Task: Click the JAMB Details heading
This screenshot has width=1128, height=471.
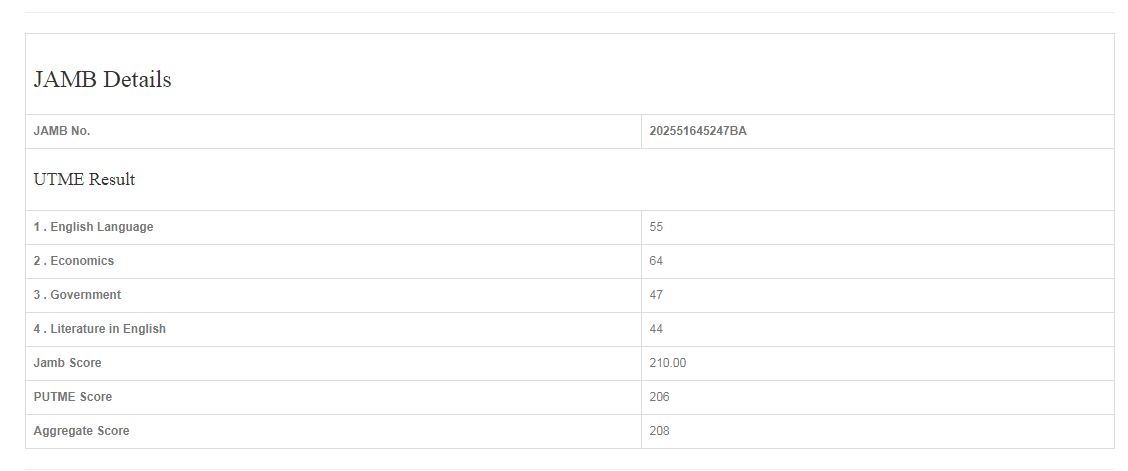Action: coord(103,80)
